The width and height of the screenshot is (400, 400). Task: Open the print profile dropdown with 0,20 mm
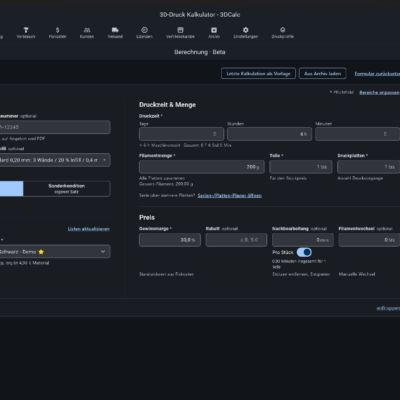55,160
